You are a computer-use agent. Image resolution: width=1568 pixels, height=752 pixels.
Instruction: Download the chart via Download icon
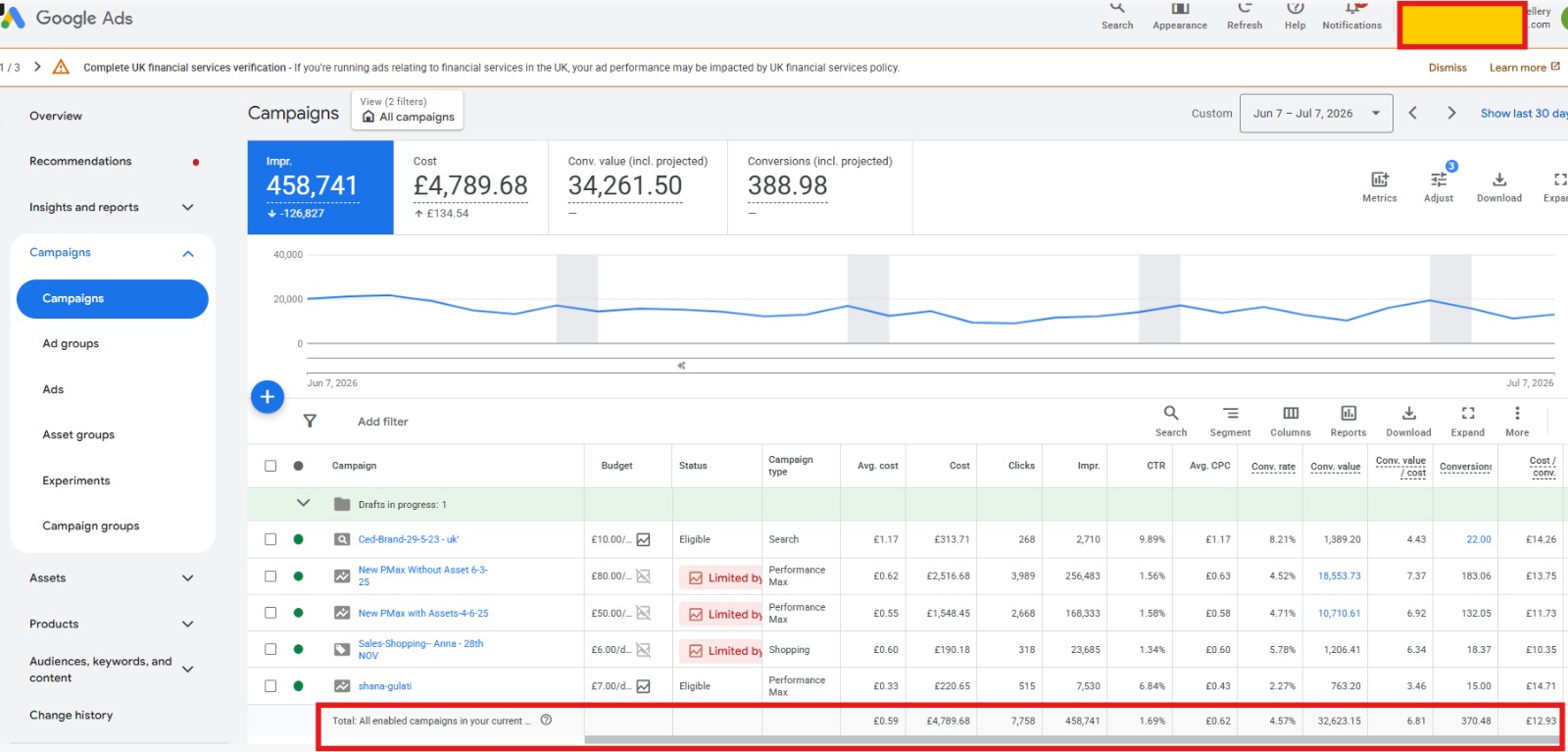1499,186
